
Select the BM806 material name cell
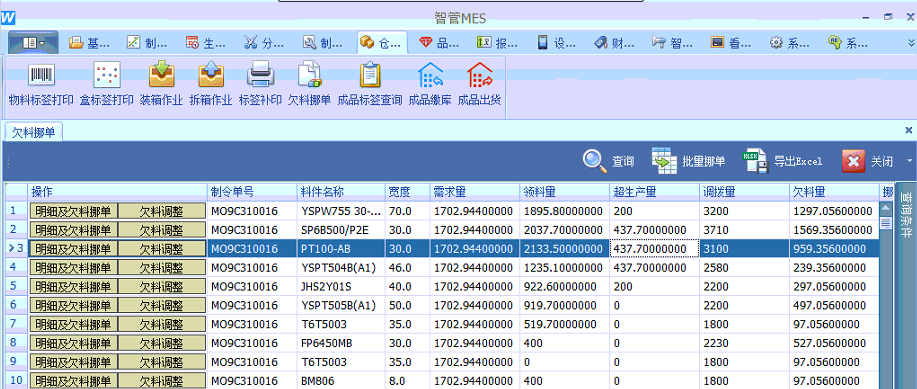coord(341,380)
